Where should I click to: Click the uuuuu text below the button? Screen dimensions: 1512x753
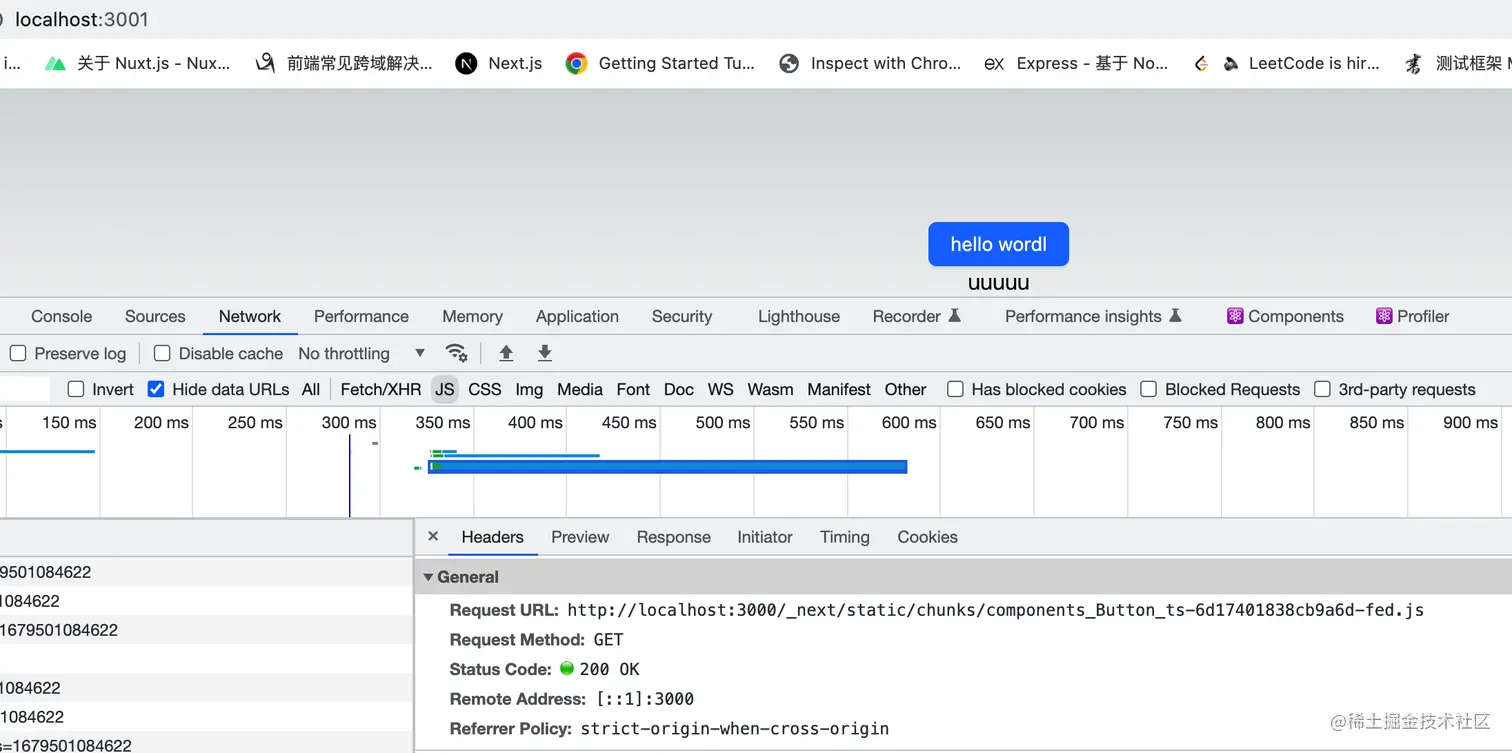coord(998,283)
